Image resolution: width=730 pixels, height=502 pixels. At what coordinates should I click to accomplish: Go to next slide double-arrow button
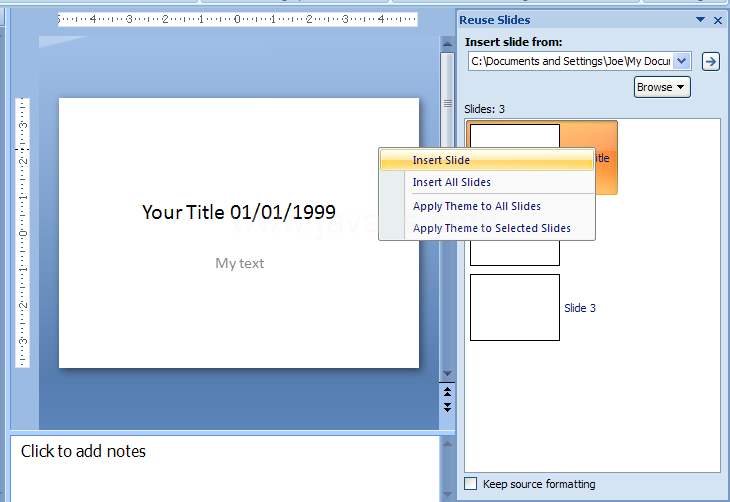click(x=447, y=407)
